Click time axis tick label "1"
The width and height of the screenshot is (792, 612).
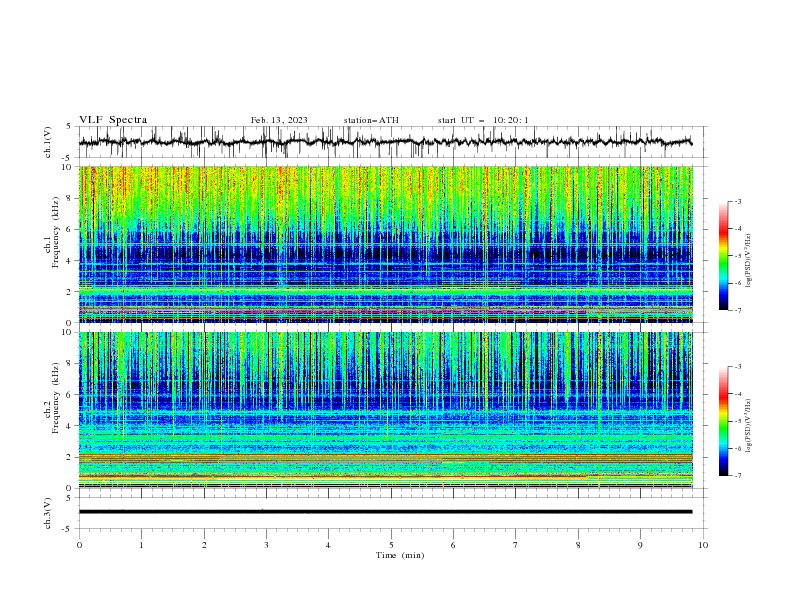click(x=141, y=545)
